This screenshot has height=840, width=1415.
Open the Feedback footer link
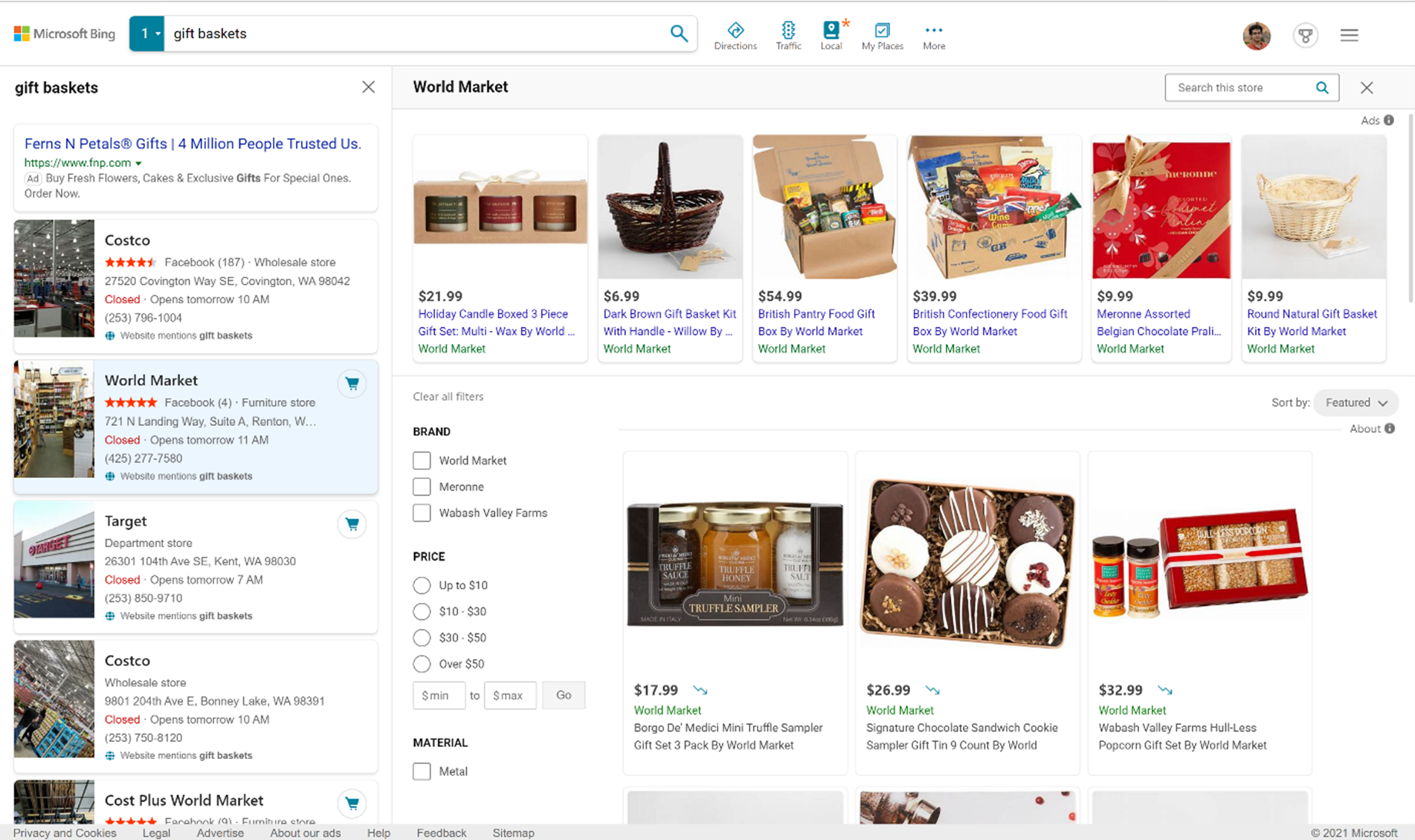pyautogui.click(x=442, y=833)
